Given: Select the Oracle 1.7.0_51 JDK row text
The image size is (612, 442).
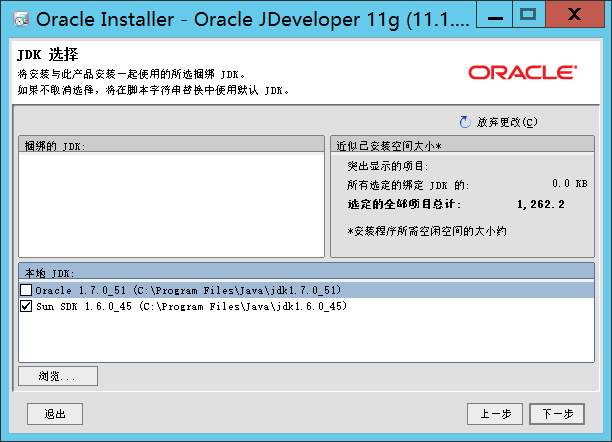Looking at the screenshot, I should pyautogui.click(x=188, y=290).
